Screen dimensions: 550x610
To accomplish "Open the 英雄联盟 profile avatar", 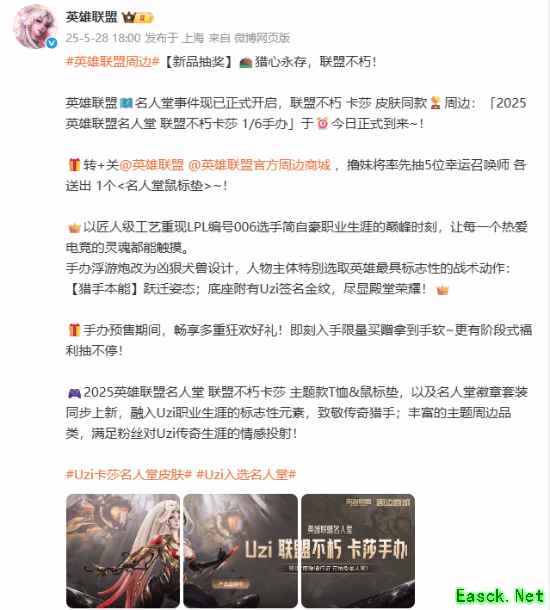I will [34, 26].
